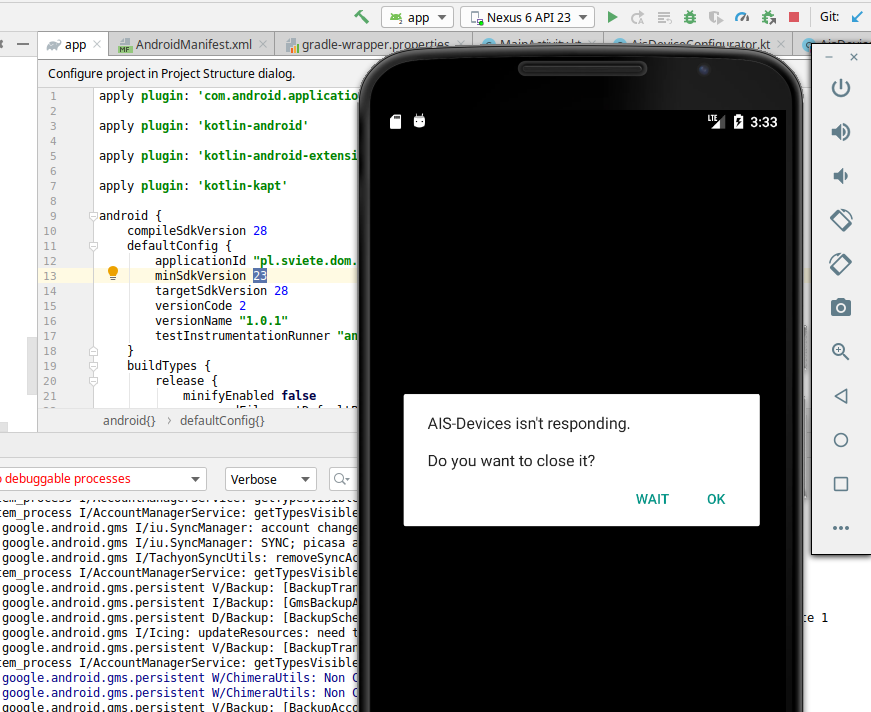The width and height of the screenshot is (871, 712).
Task: Click the red Stop button
Action: (x=794, y=17)
